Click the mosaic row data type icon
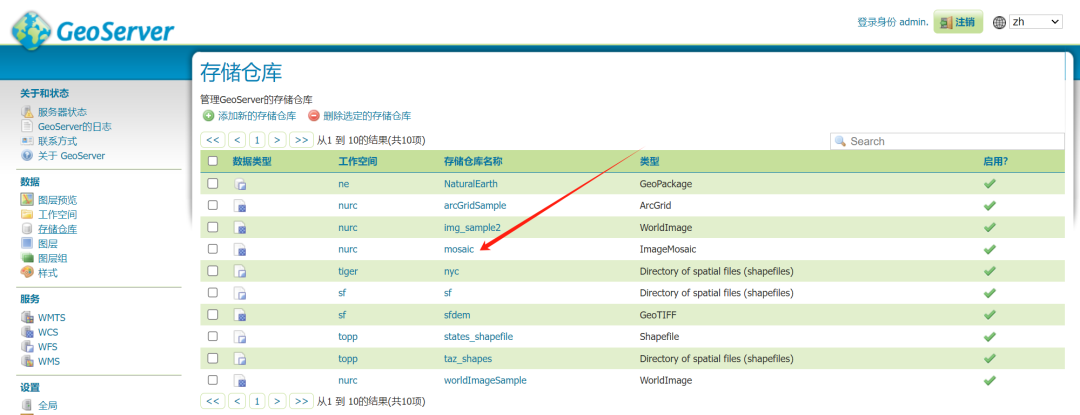 pyautogui.click(x=240, y=250)
